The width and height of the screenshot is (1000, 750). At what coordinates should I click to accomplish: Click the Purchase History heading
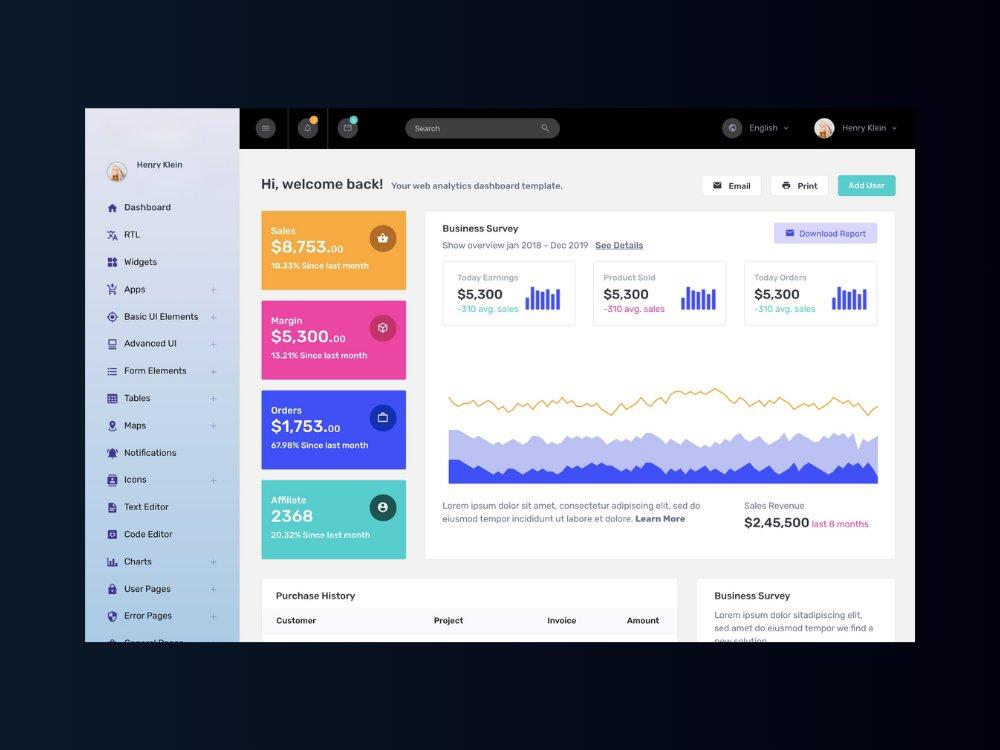[315, 596]
